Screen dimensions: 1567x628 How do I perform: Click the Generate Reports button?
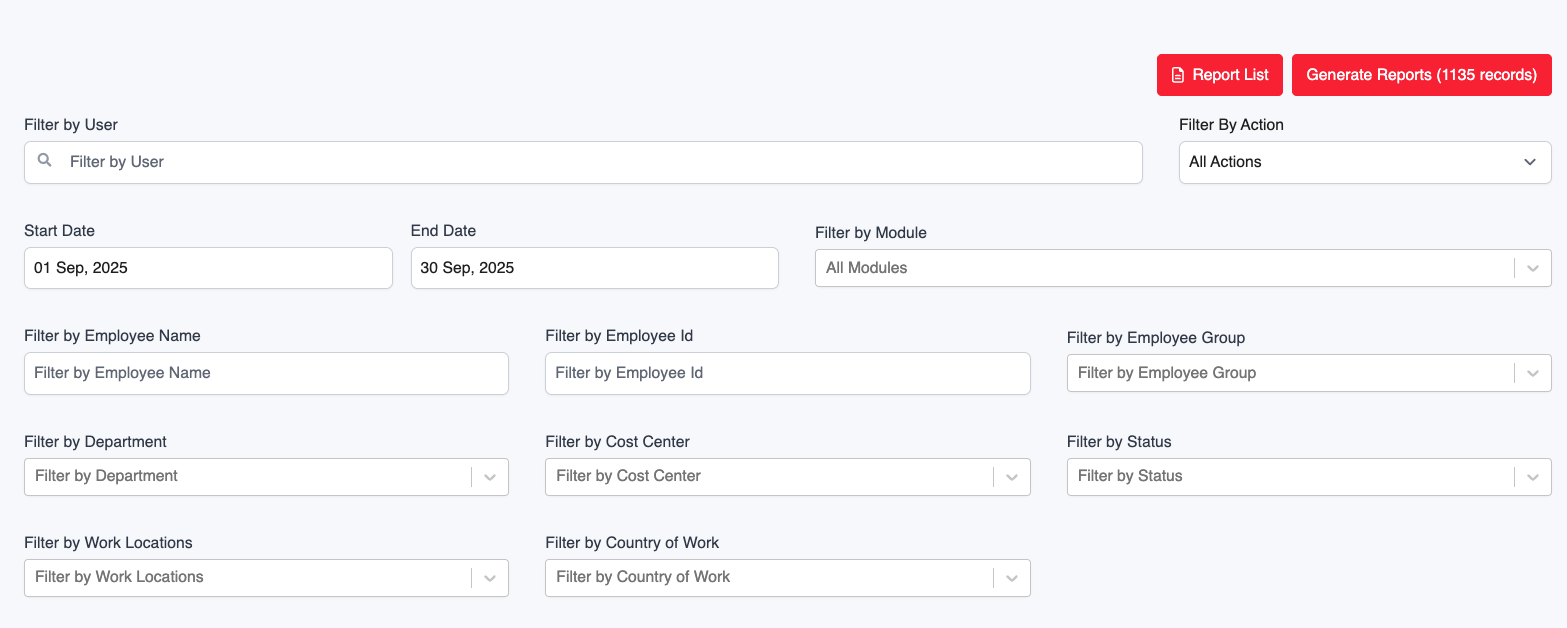1421,75
